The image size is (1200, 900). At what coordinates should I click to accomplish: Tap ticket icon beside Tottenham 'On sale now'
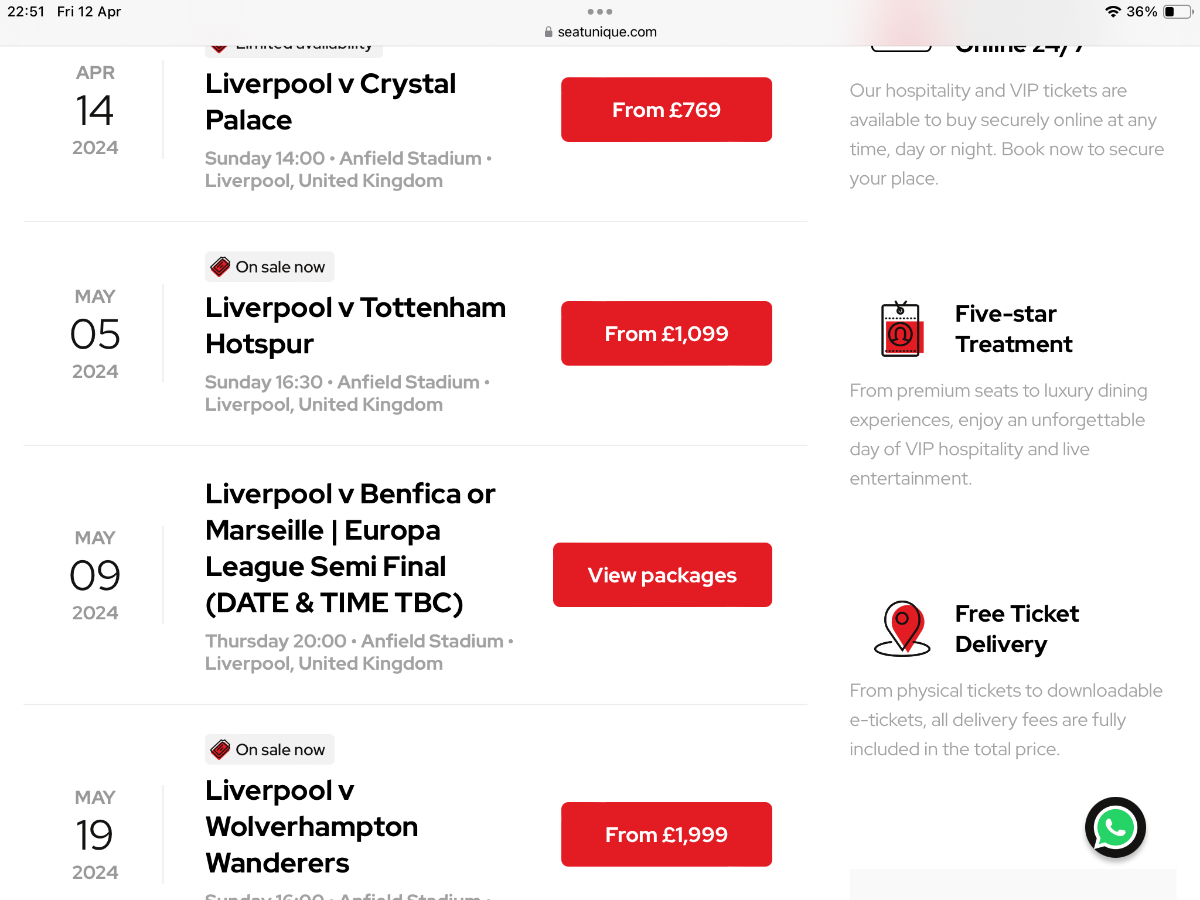point(220,267)
